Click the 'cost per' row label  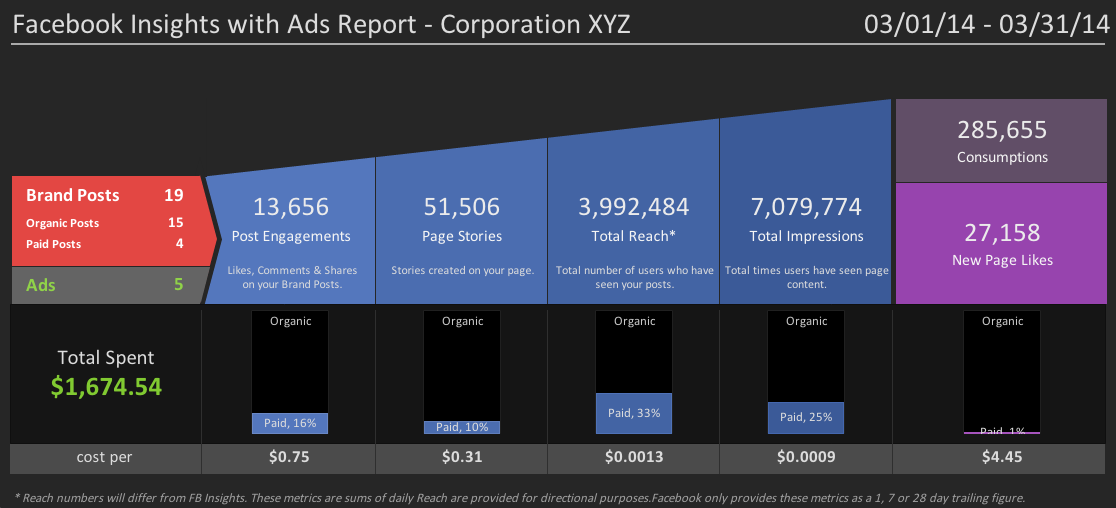coord(105,457)
